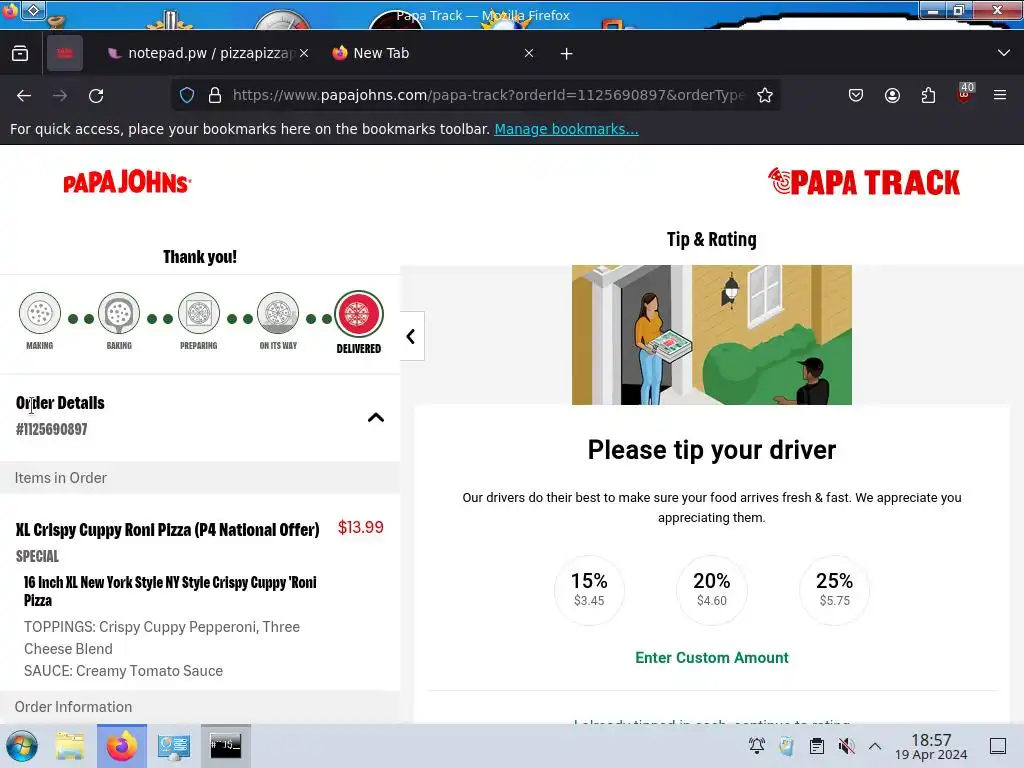This screenshot has width=1024, height=768.
Task: Open the clipboard tray icon
Action: tap(816, 746)
